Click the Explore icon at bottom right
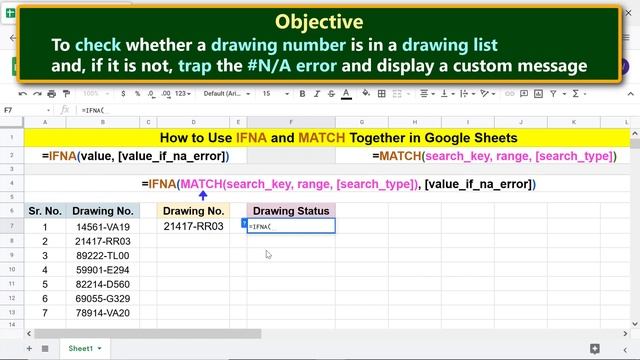This screenshot has height=360, width=640. (x=595, y=349)
